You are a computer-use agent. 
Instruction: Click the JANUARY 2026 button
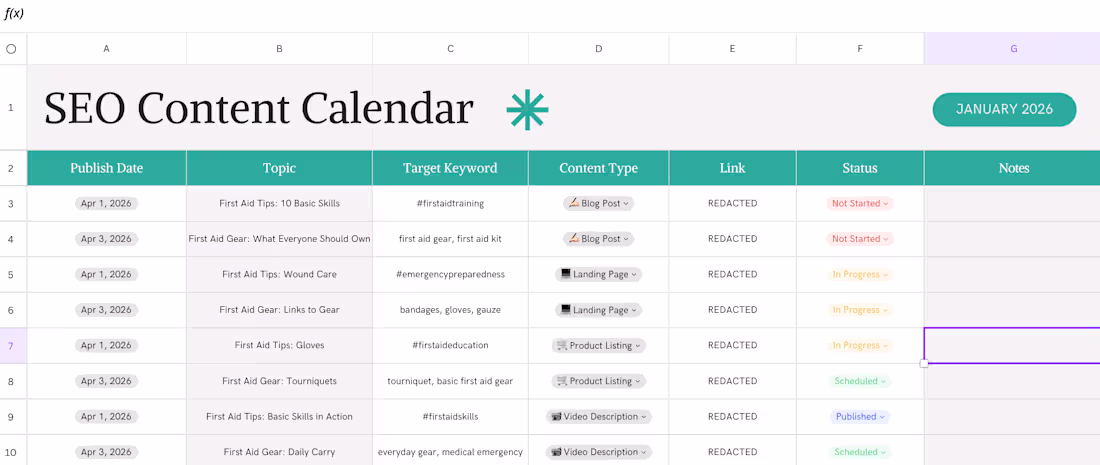[x=1004, y=109]
